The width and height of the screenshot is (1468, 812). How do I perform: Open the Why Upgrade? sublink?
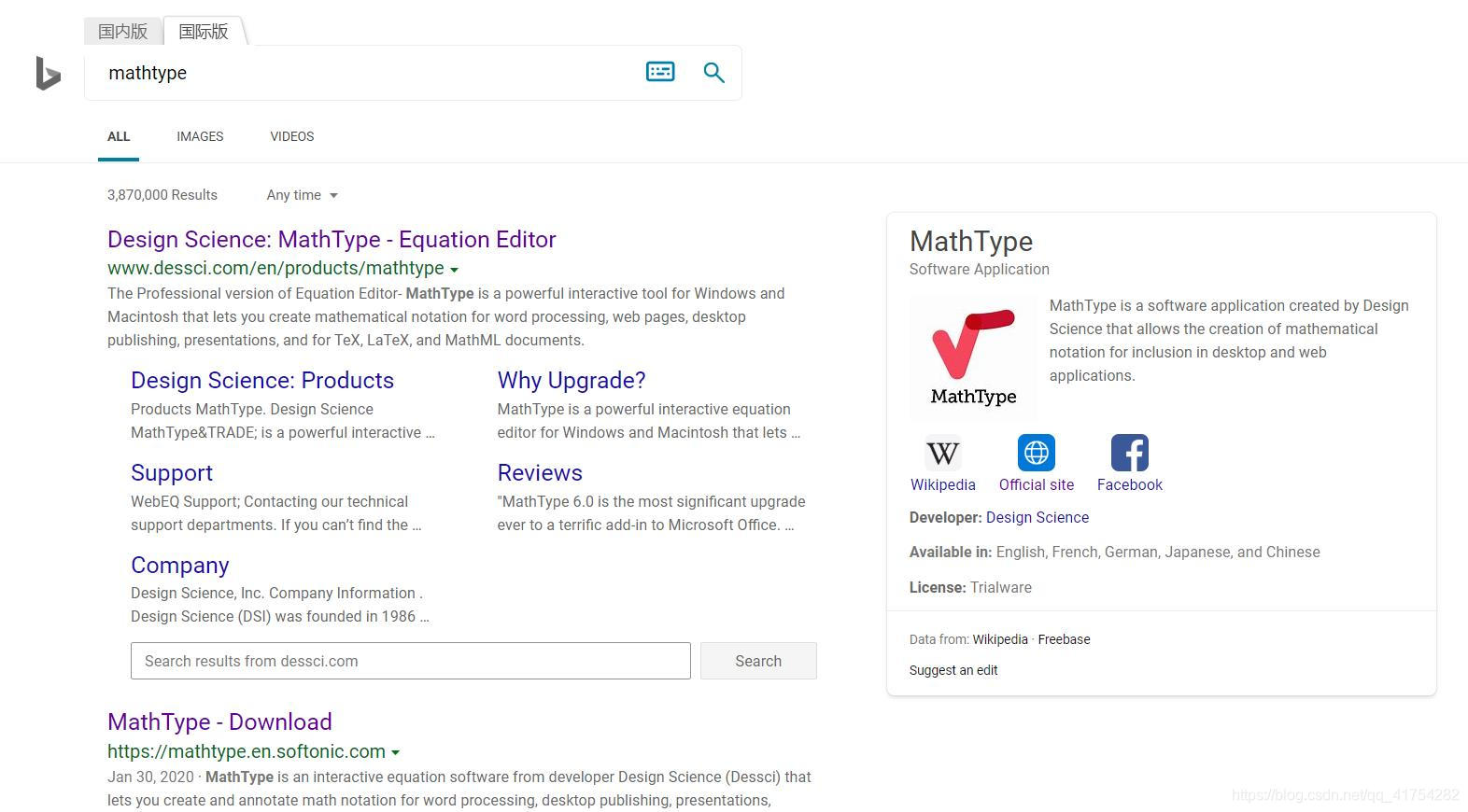tap(572, 381)
